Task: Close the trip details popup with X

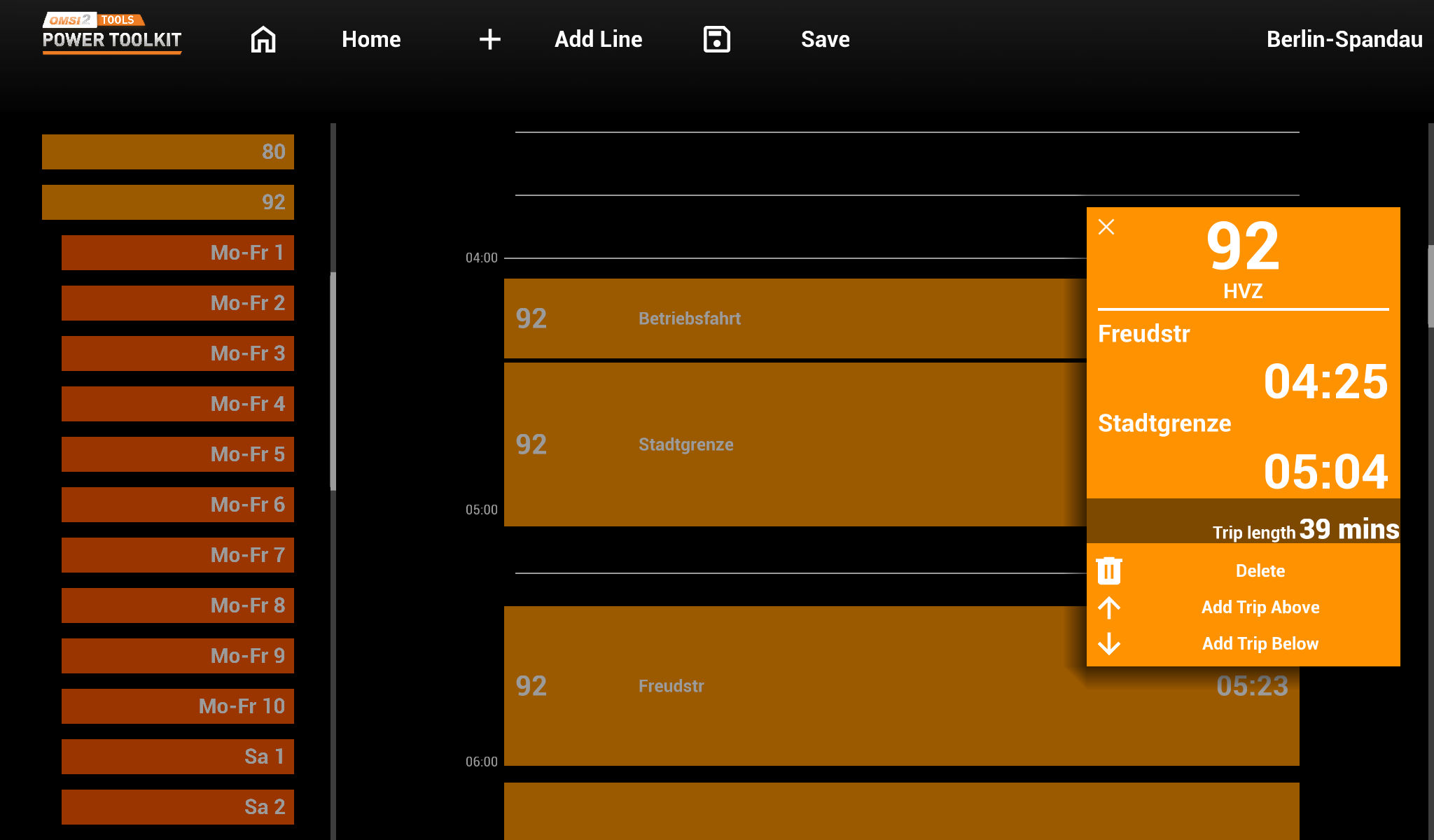Action: [1106, 227]
